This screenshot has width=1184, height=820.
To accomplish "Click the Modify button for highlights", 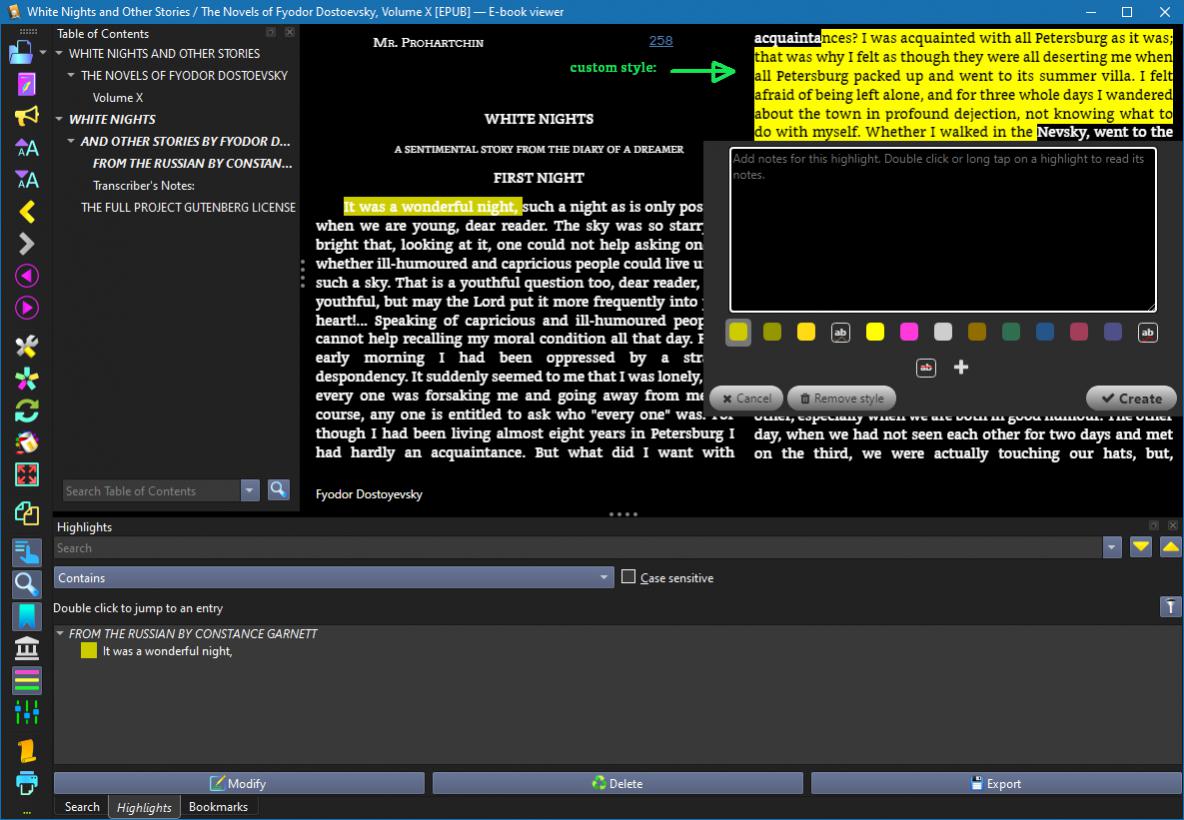I will [239, 783].
